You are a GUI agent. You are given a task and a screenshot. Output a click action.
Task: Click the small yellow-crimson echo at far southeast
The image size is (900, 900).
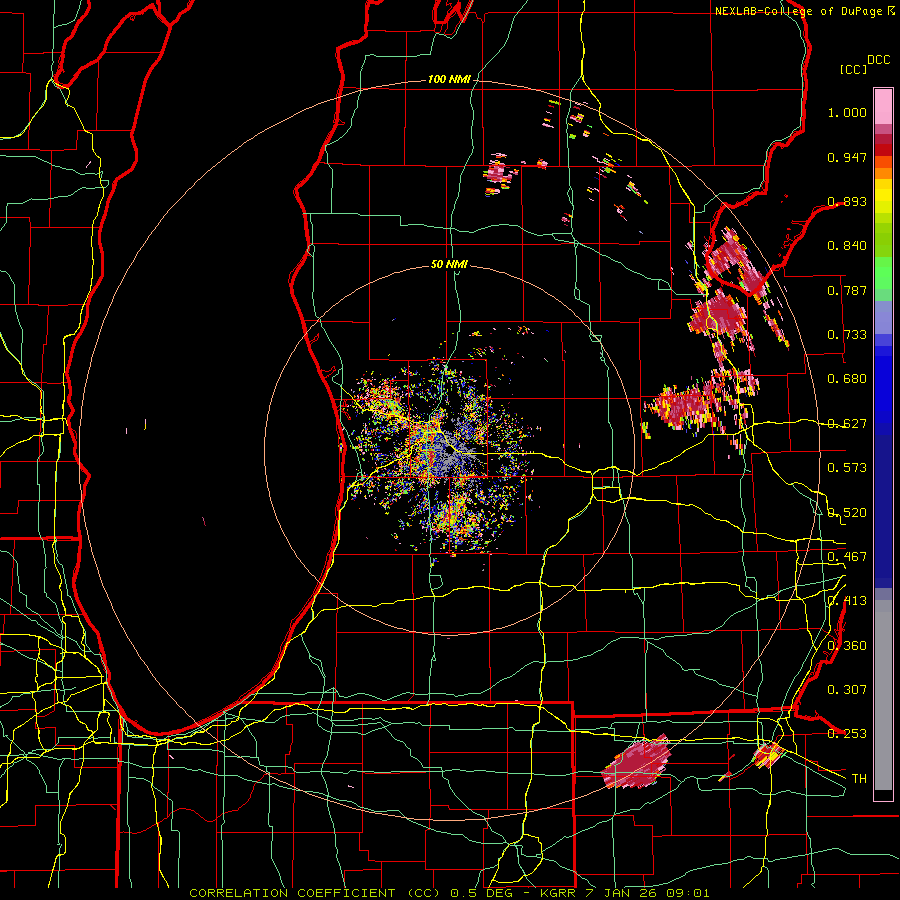[x=768, y=754]
